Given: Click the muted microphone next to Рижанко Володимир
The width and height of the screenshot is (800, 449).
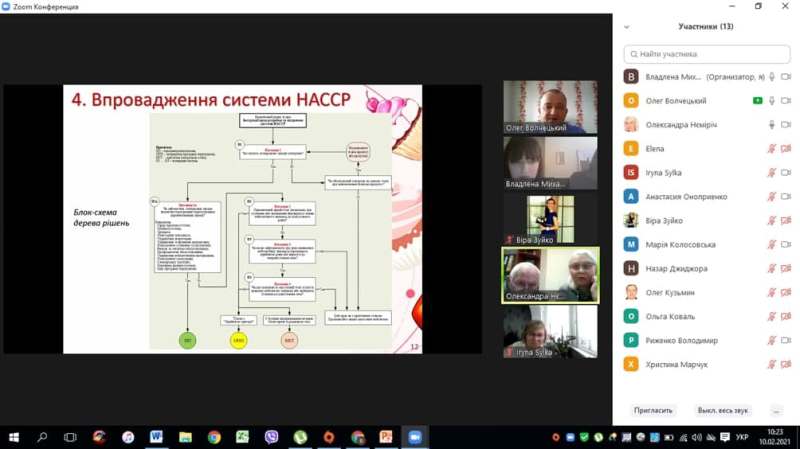Looking at the screenshot, I should tap(772, 341).
